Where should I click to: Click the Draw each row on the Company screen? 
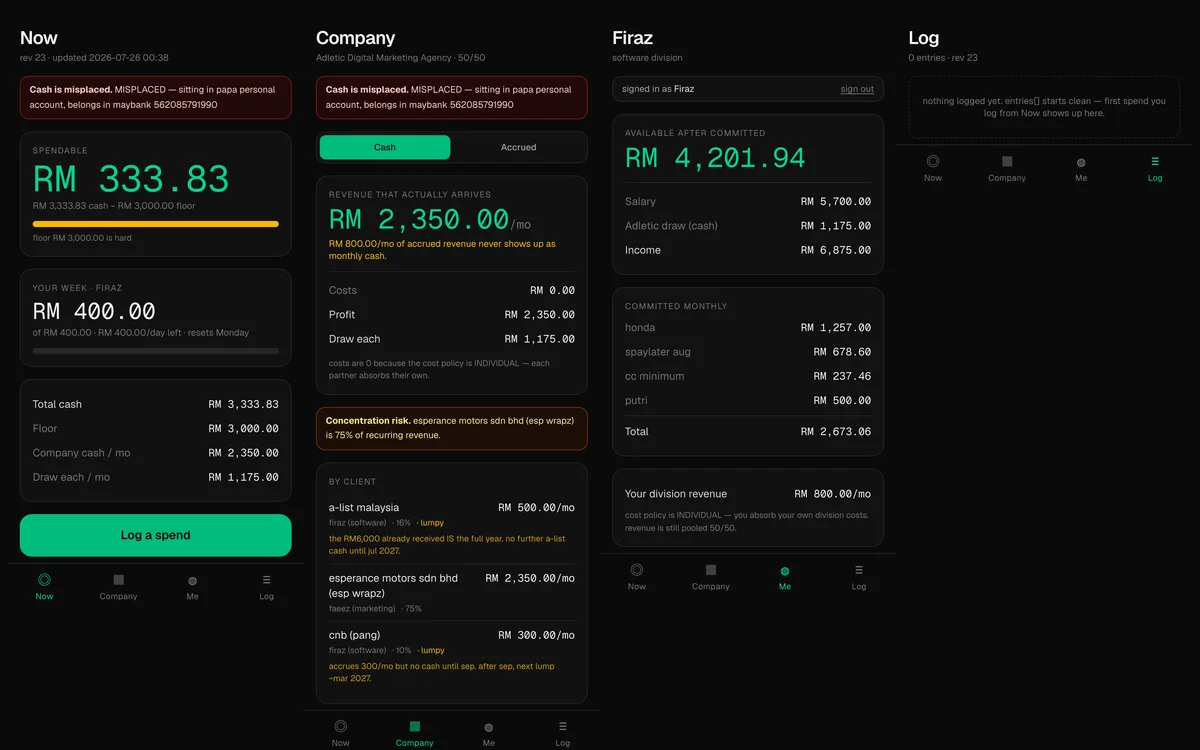coord(452,339)
